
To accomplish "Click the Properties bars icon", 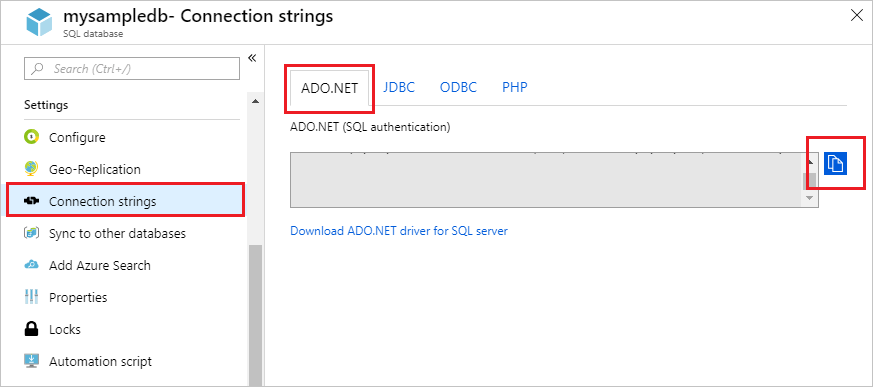I will pyautogui.click(x=31, y=297).
